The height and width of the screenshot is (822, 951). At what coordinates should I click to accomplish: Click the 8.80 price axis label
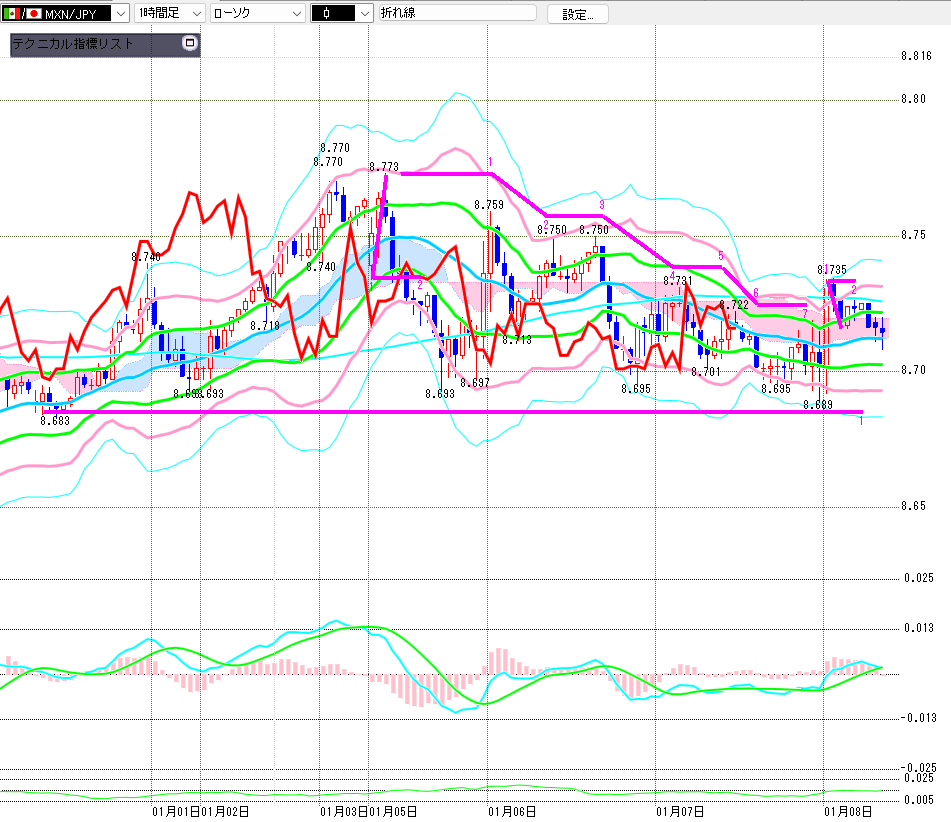913,99
